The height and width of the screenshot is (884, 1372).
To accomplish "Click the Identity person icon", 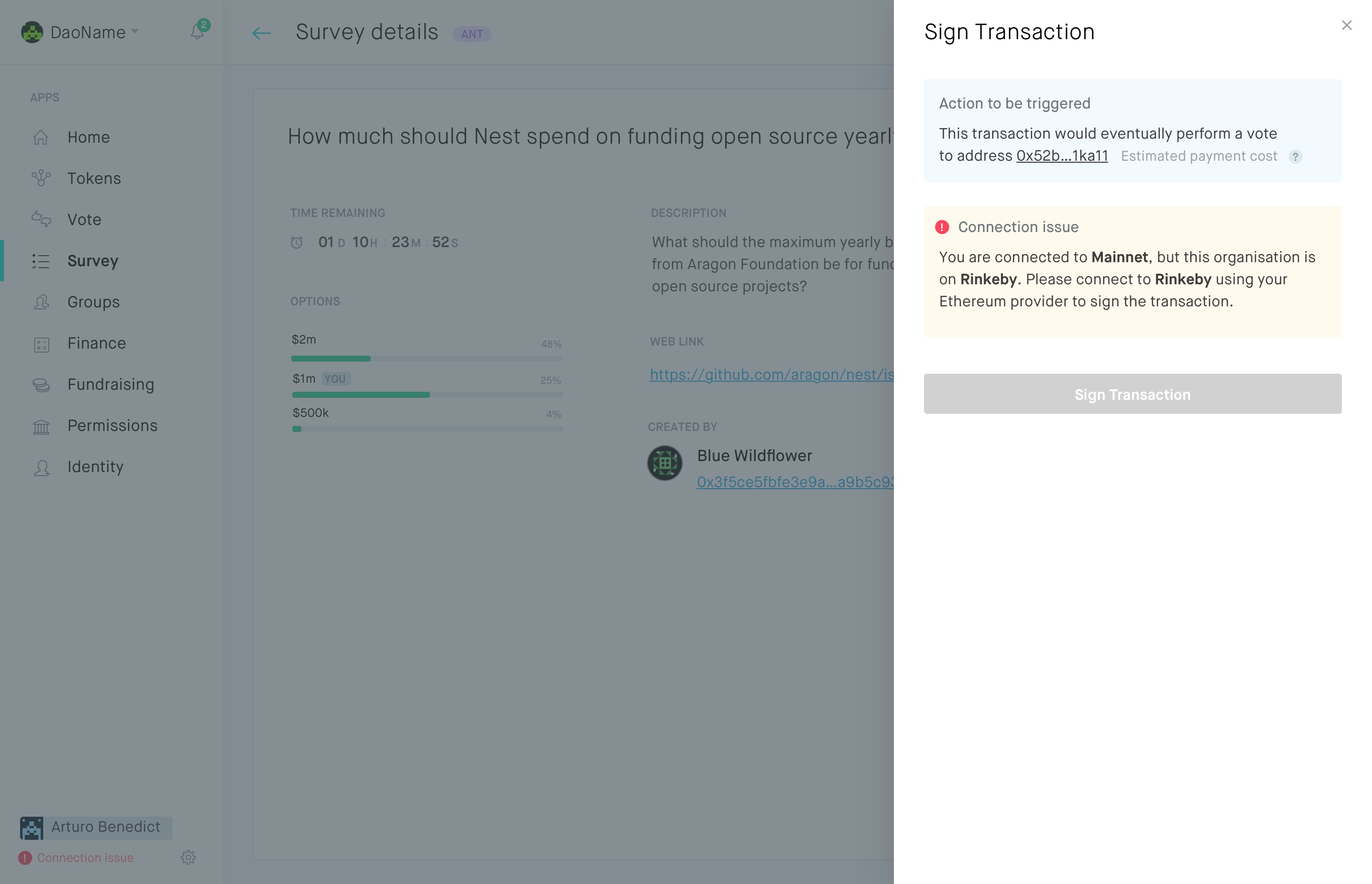I will pos(41,467).
